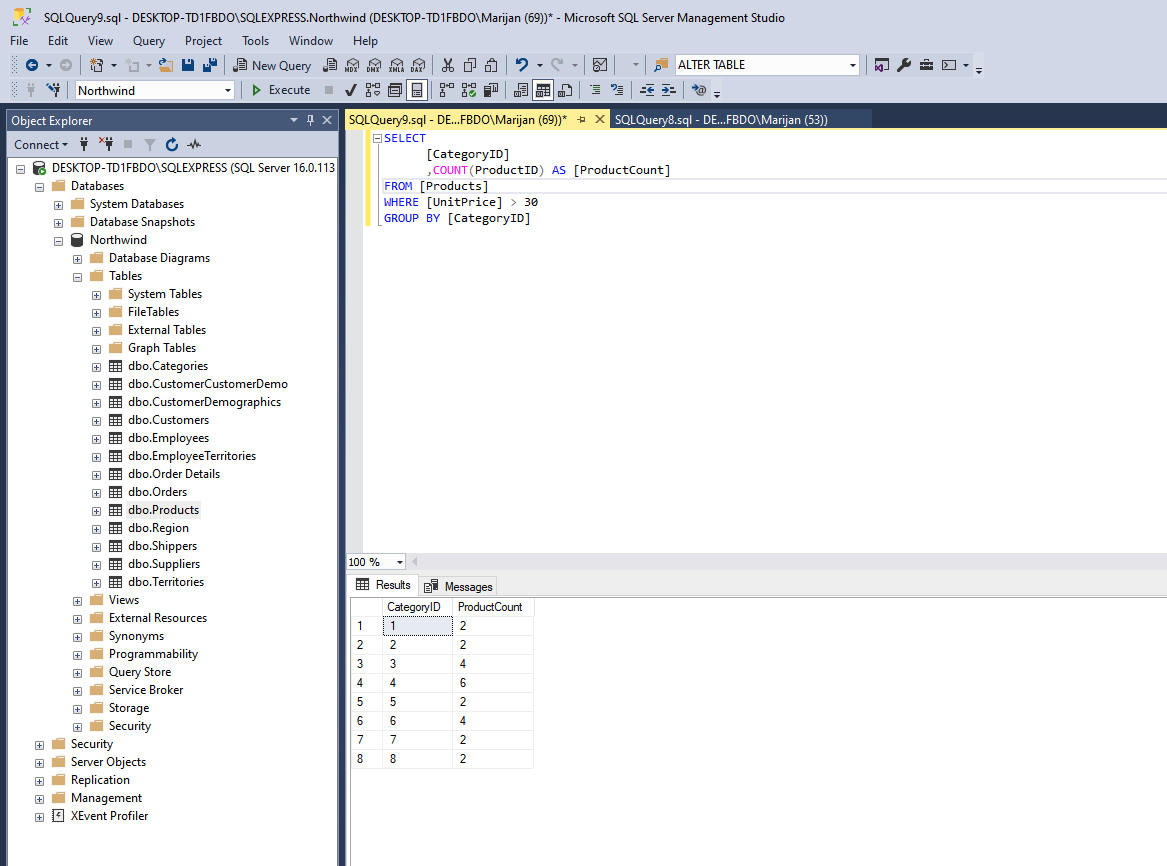The image size is (1167, 866).
Task: Open an Analysis Services DMX Query
Action: pos(374,65)
